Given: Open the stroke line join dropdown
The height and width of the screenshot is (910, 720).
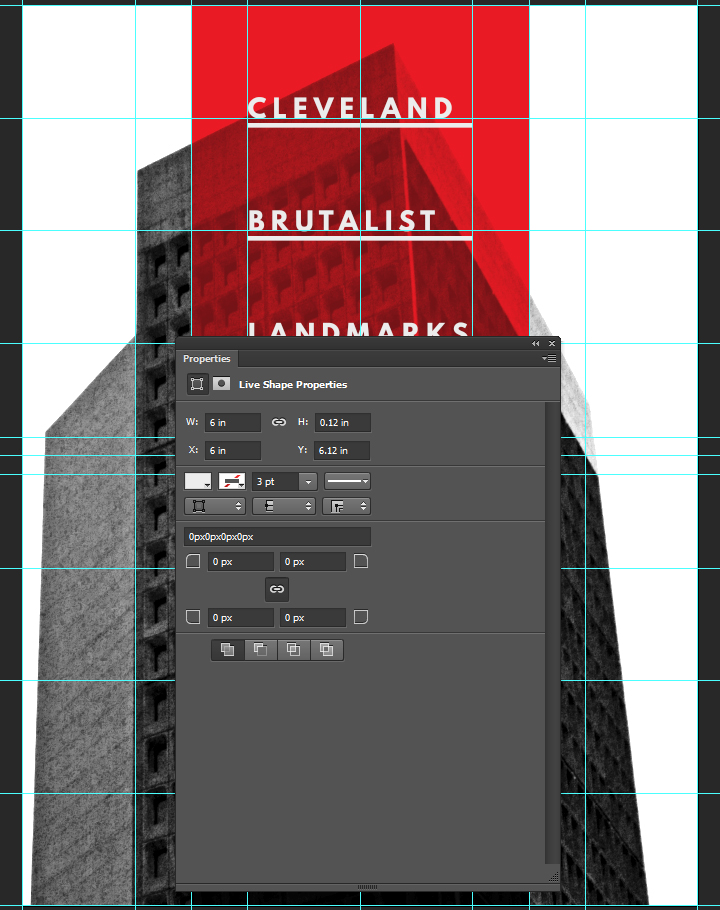Looking at the screenshot, I should [x=346, y=506].
